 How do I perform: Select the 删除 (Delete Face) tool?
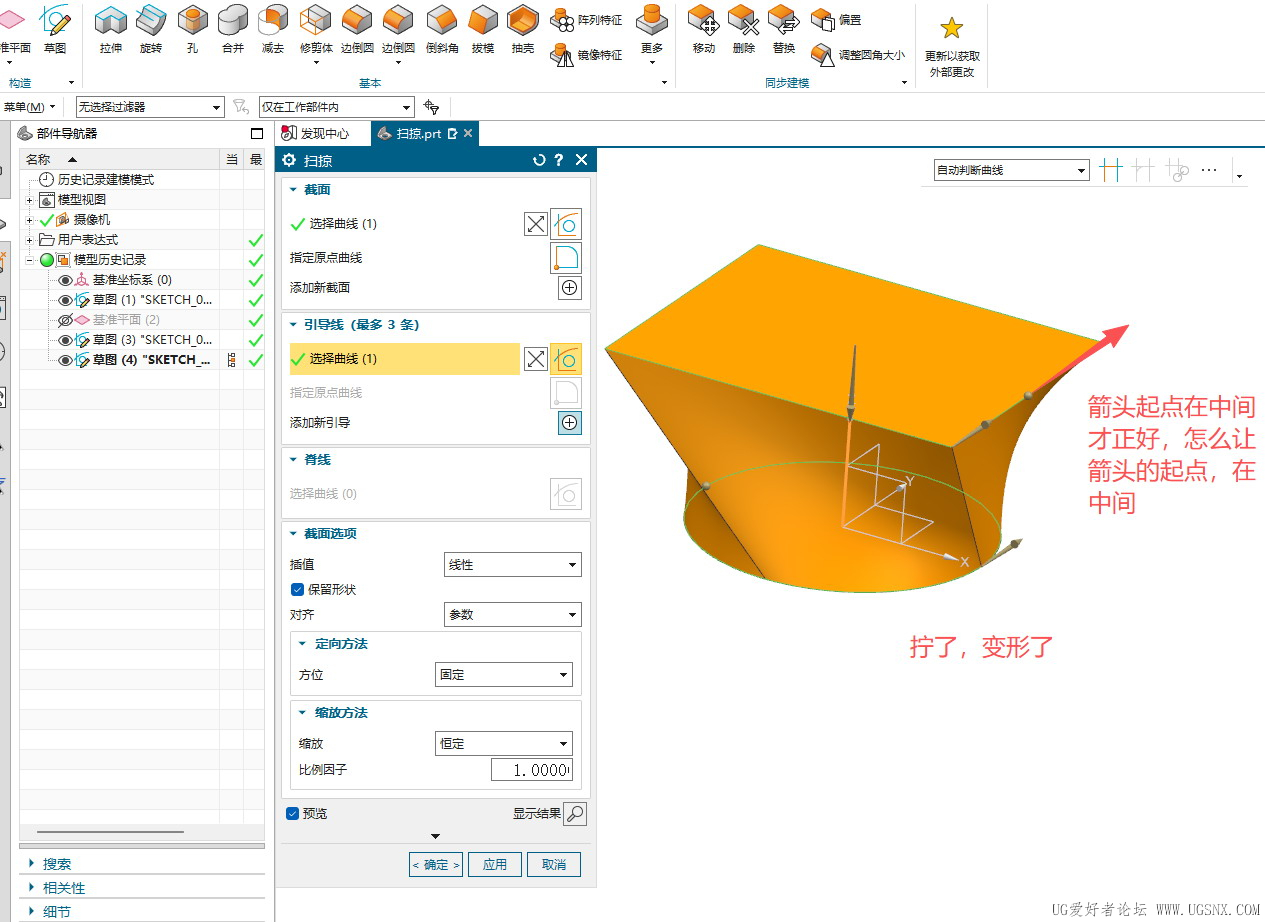click(x=743, y=29)
